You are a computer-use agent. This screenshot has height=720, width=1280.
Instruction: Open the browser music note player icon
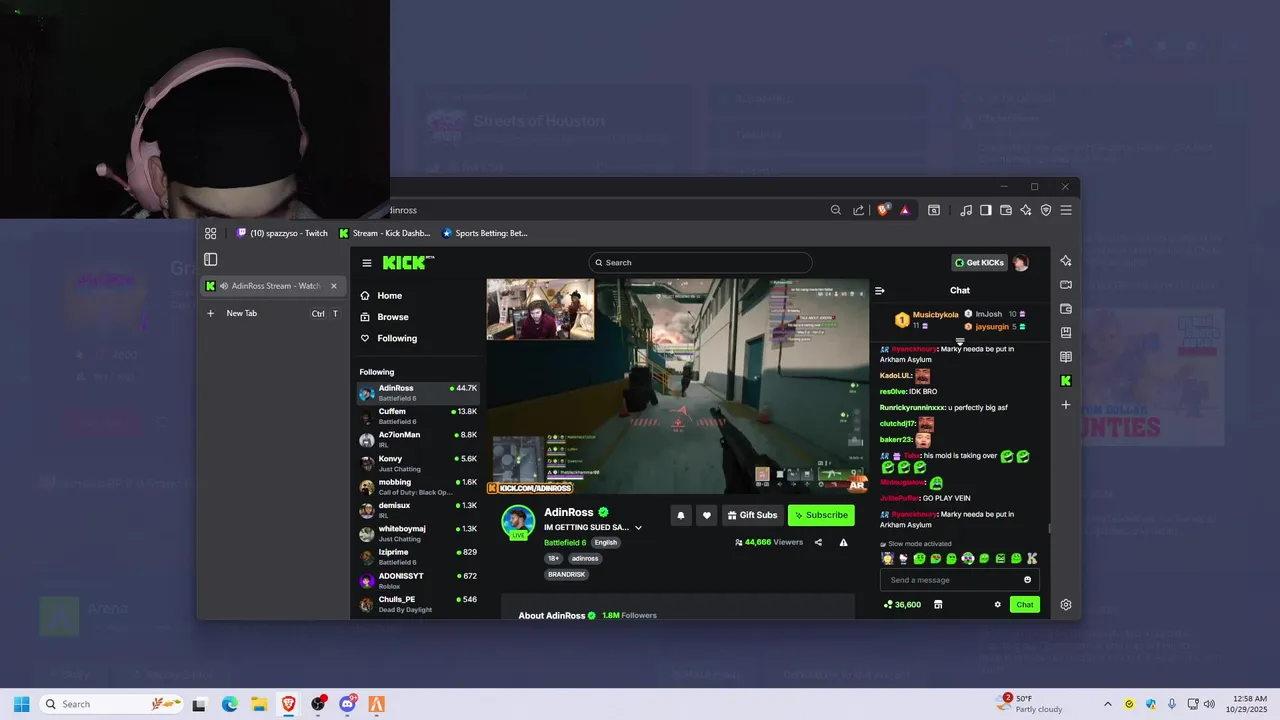[966, 210]
